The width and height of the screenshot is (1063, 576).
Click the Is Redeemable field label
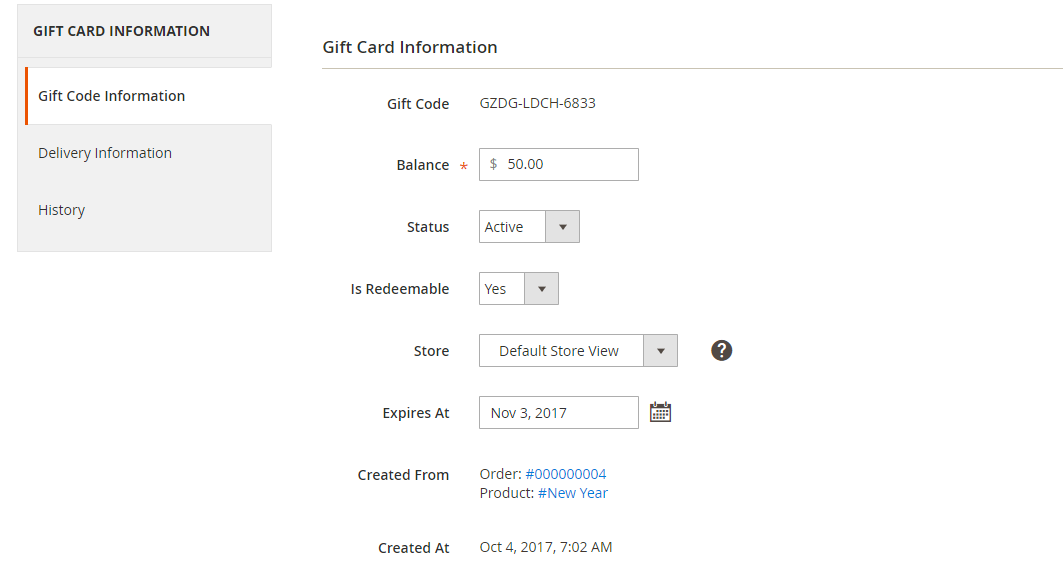coord(399,289)
